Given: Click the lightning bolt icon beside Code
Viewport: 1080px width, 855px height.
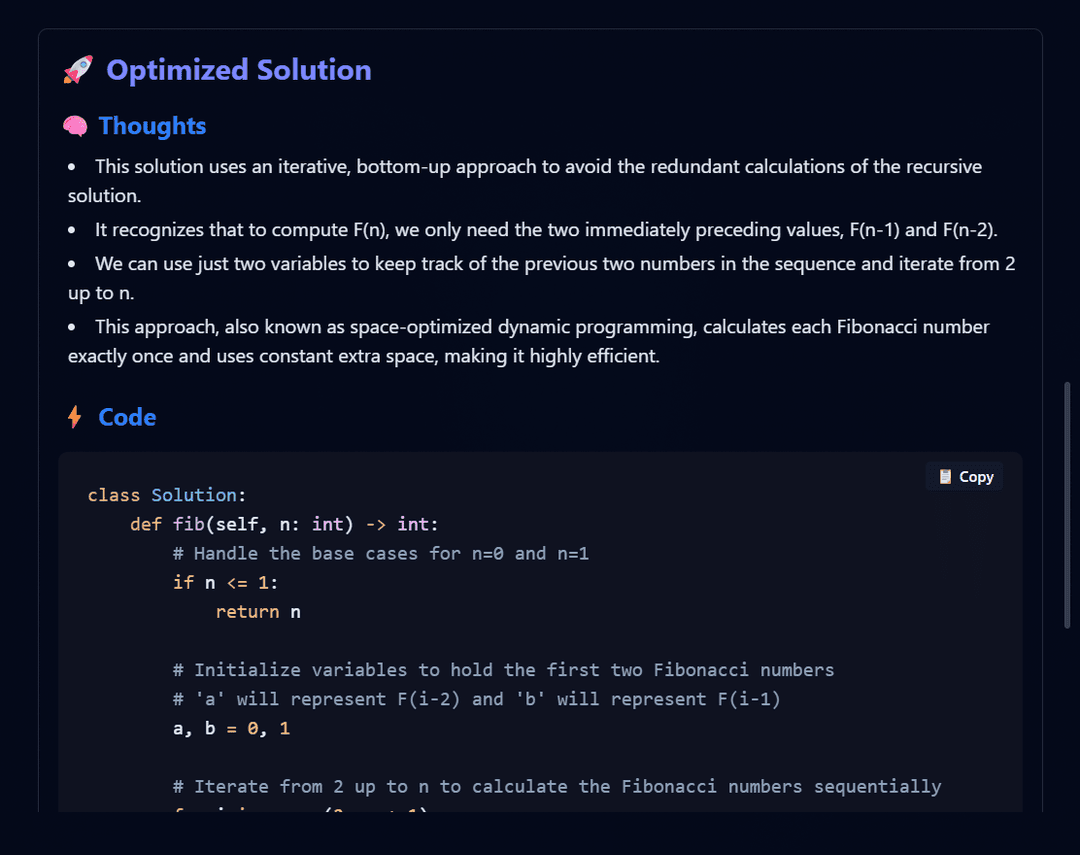Looking at the screenshot, I should (74, 417).
